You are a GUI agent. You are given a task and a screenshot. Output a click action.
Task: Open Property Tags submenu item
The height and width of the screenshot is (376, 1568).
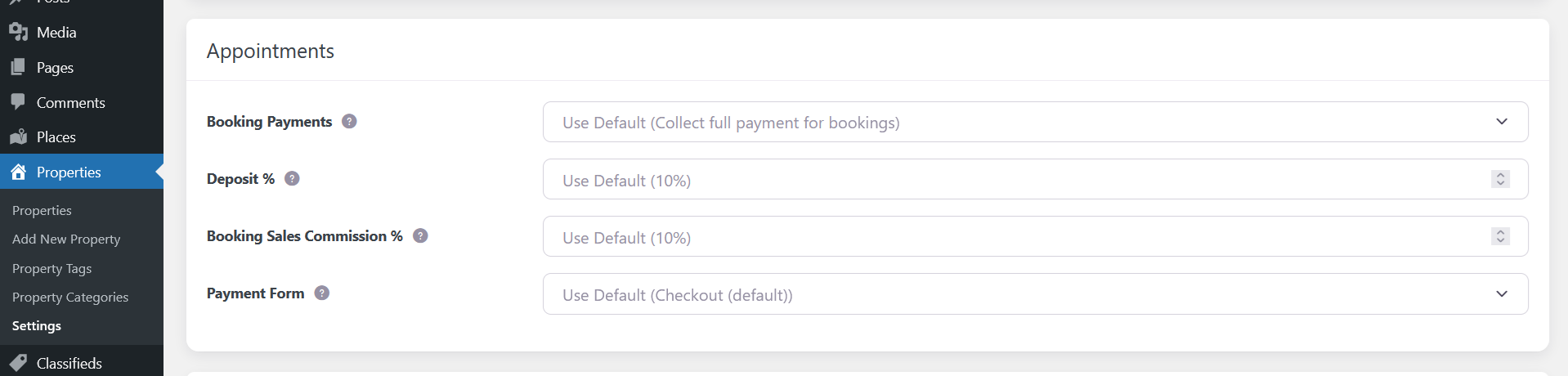[52, 268]
